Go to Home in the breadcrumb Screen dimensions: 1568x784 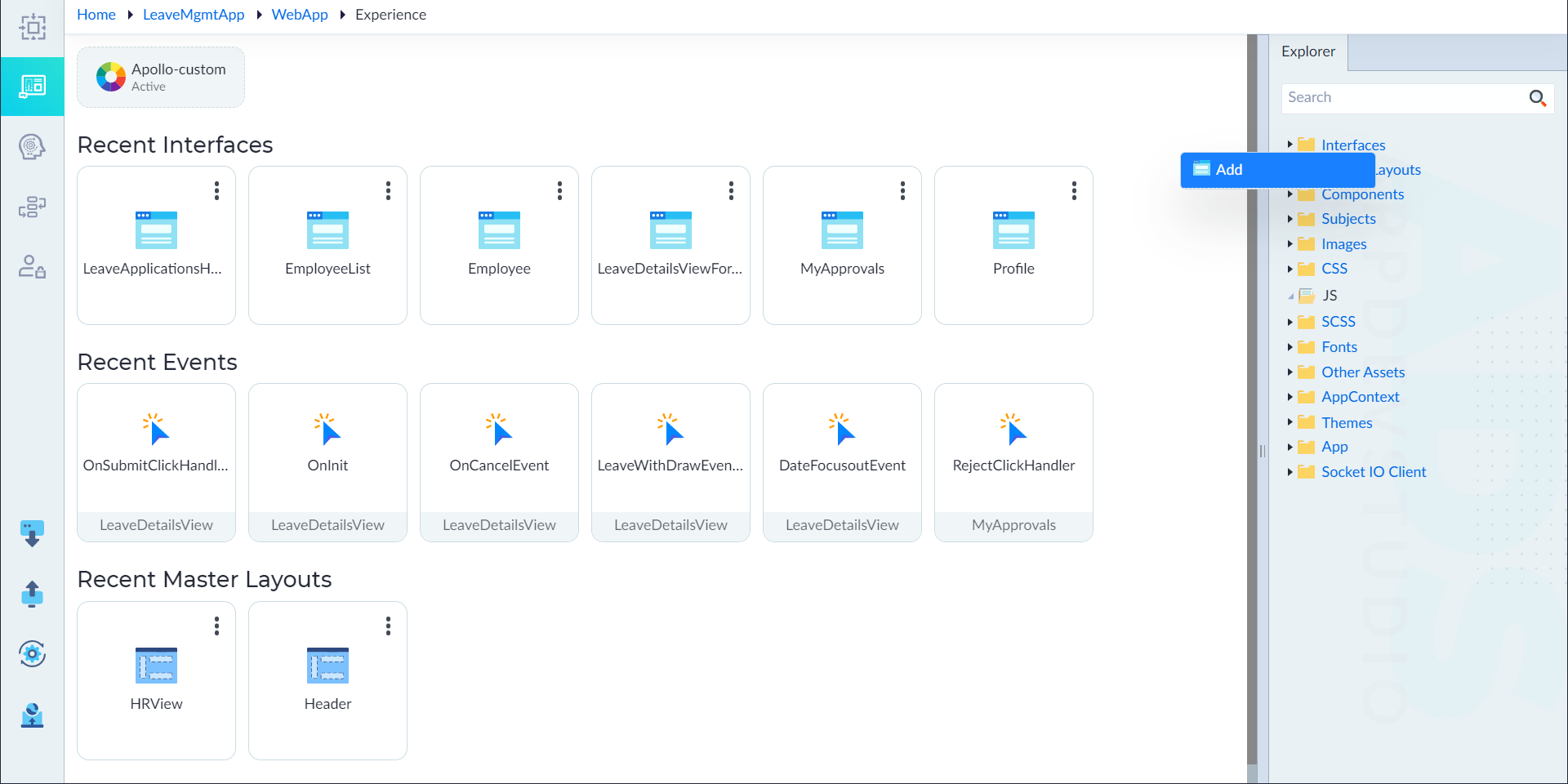[96, 15]
